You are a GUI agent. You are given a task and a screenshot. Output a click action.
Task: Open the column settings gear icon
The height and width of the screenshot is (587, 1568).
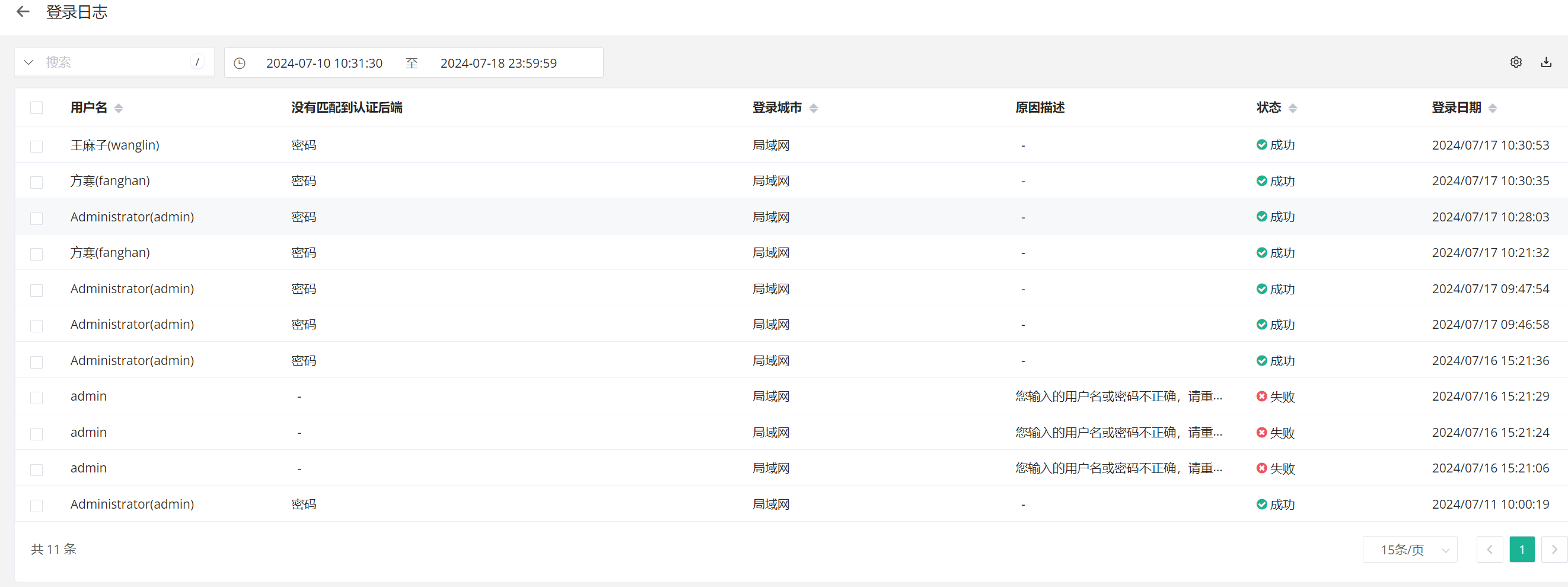coord(1516,62)
